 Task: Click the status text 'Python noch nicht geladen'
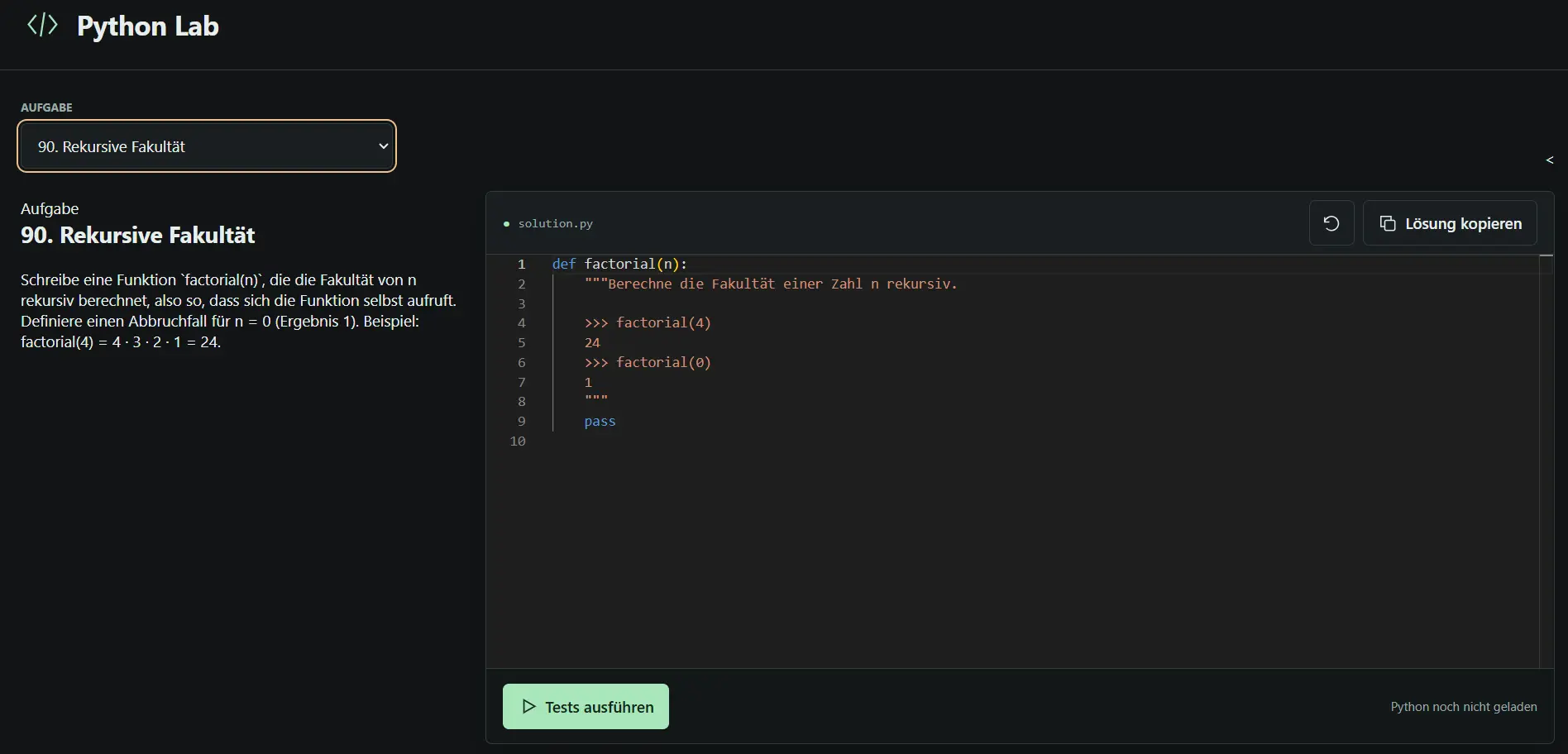click(1464, 707)
